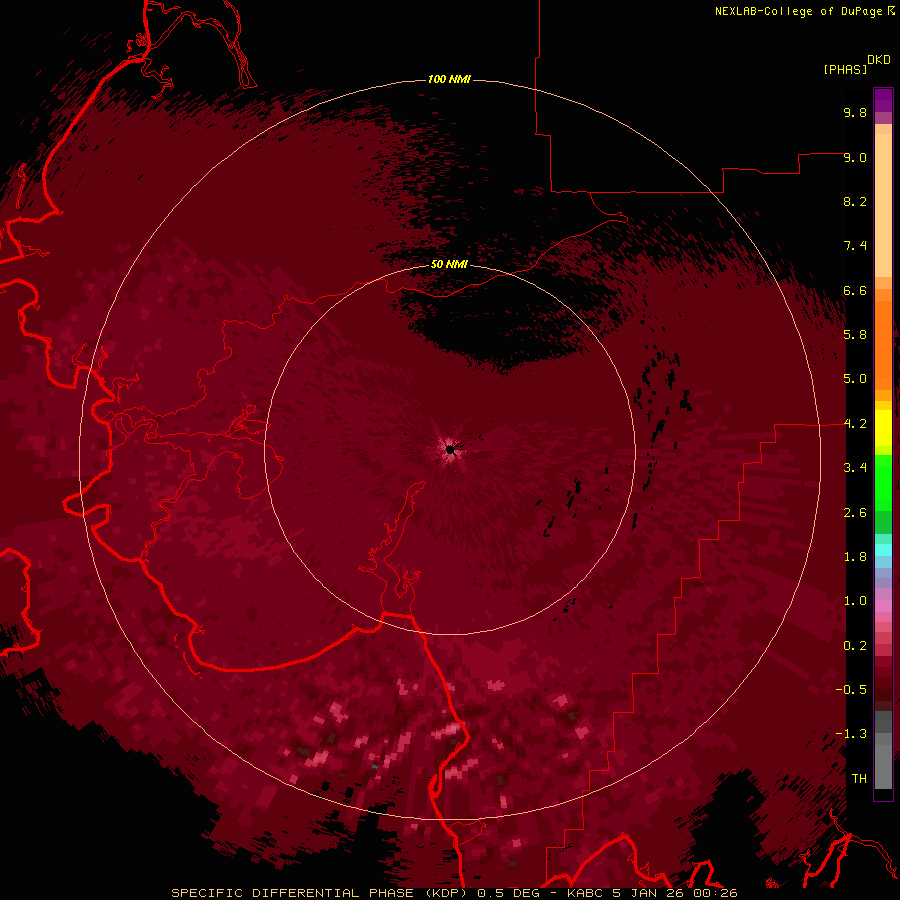Click the TH threshold label on the scale

click(x=859, y=779)
